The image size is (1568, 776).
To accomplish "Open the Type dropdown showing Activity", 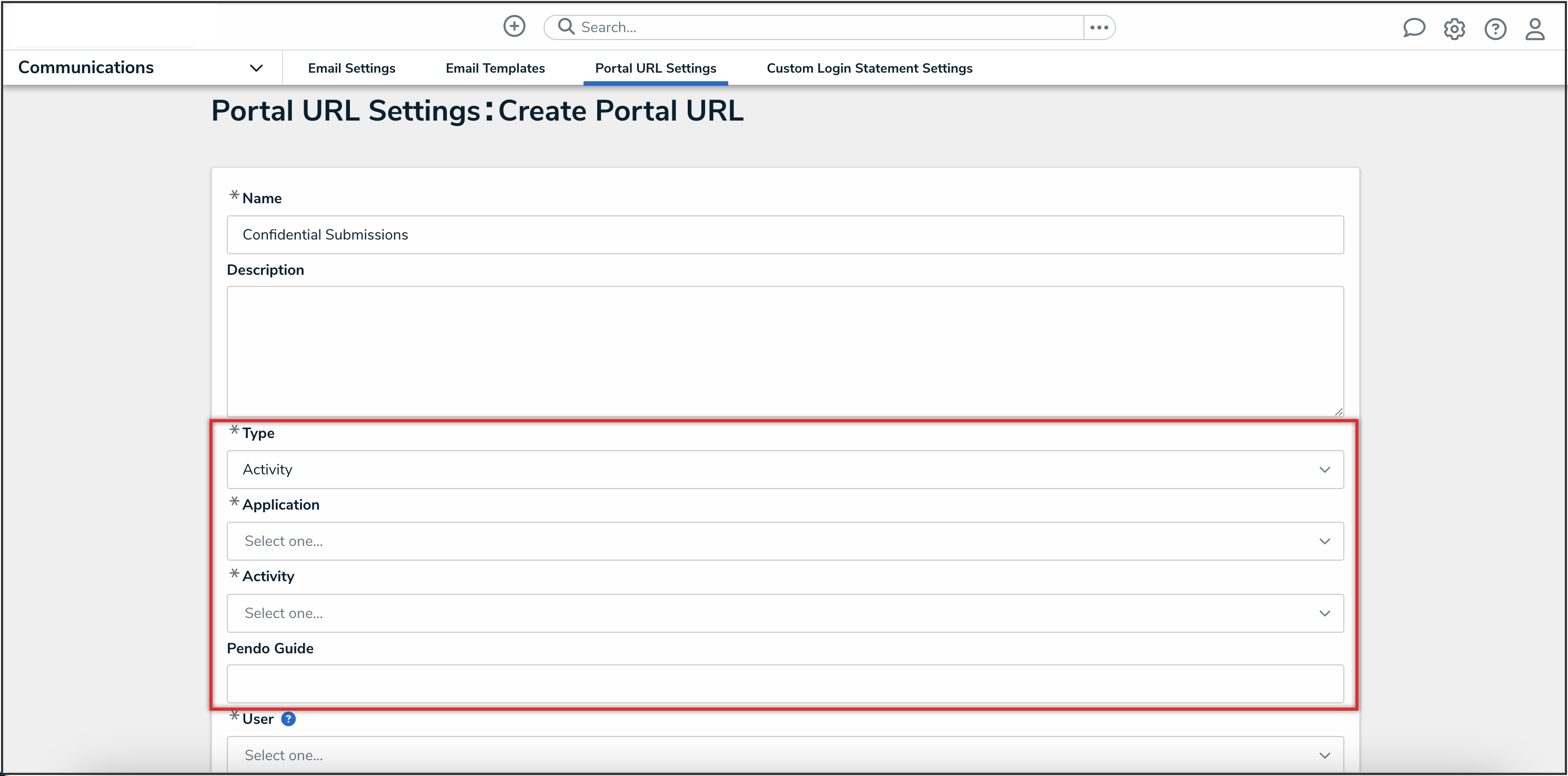I will [x=785, y=470].
